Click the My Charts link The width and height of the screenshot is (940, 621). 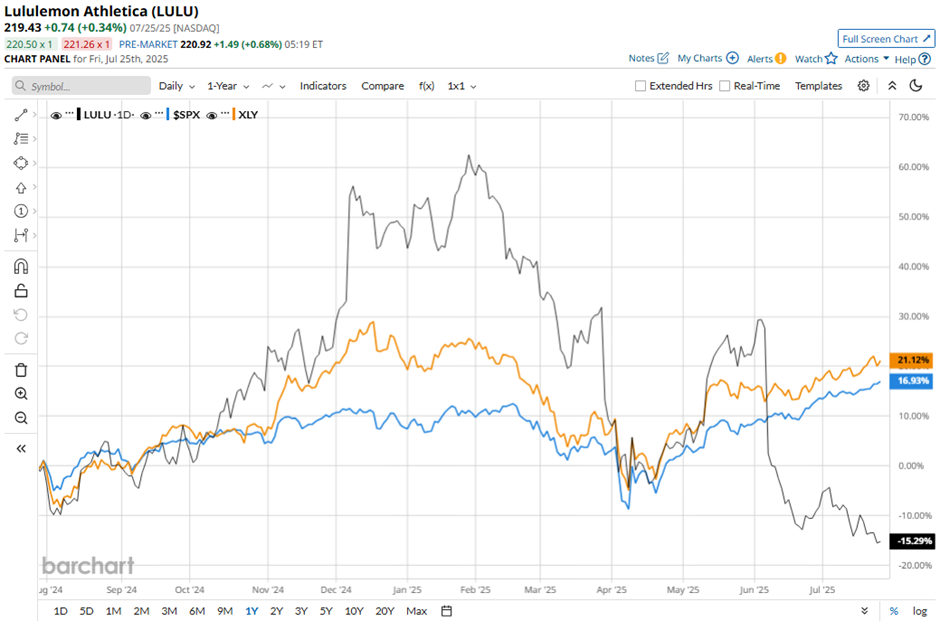coord(700,58)
